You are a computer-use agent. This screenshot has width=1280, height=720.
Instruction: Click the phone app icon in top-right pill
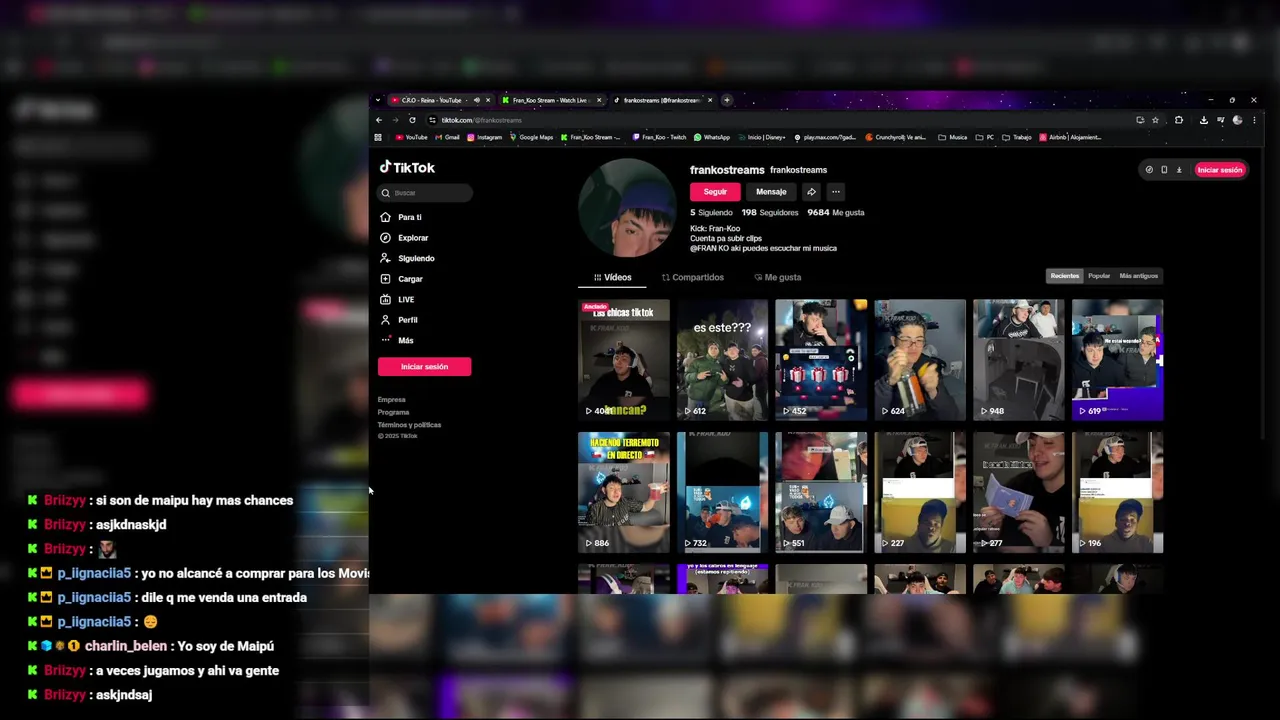tap(1164, 170)
